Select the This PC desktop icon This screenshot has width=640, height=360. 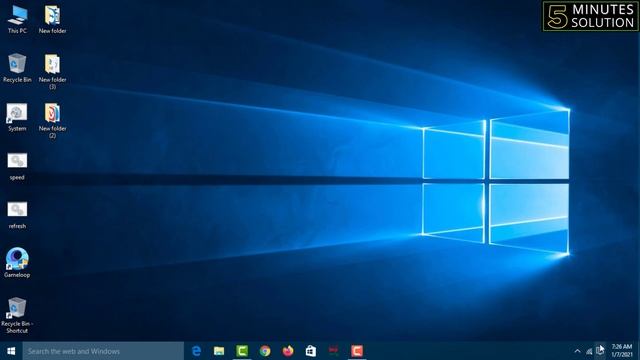[x=17, y=19]
